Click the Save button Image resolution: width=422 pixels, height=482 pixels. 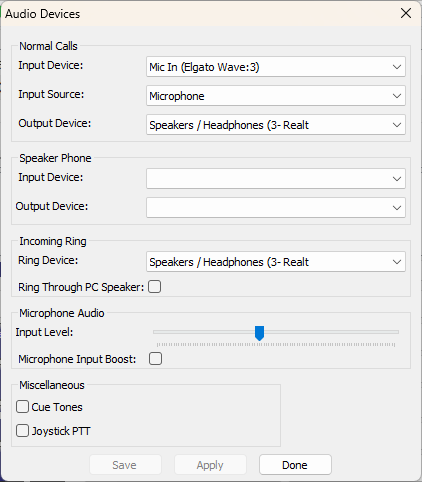pos(125,465)
